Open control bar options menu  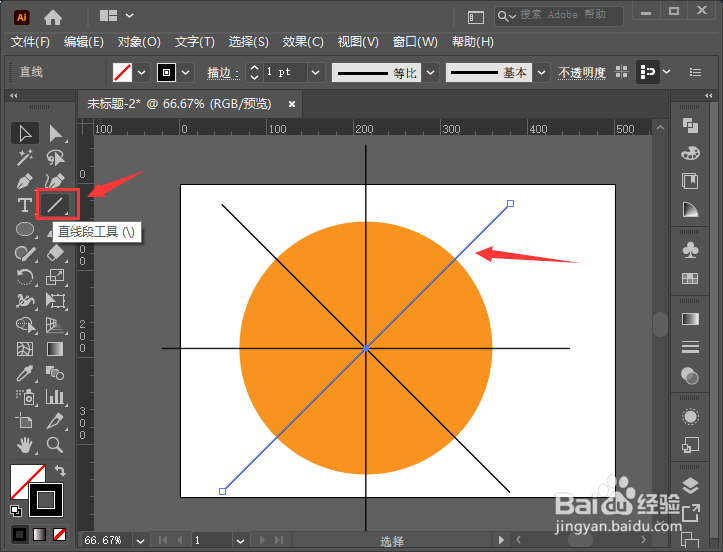[695, 72]
